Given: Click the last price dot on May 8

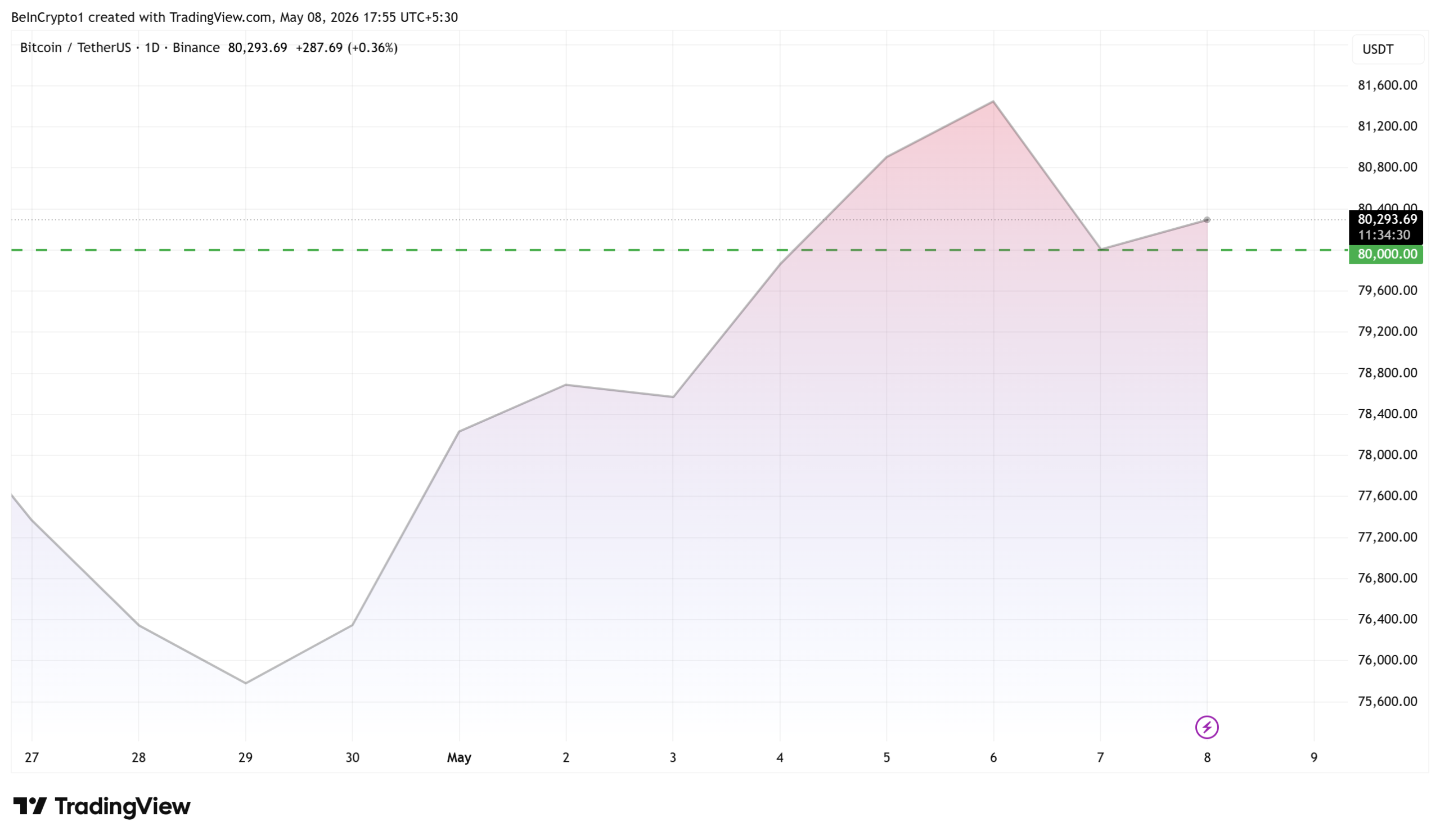Looking at the screenshot, I should 1207,220.
